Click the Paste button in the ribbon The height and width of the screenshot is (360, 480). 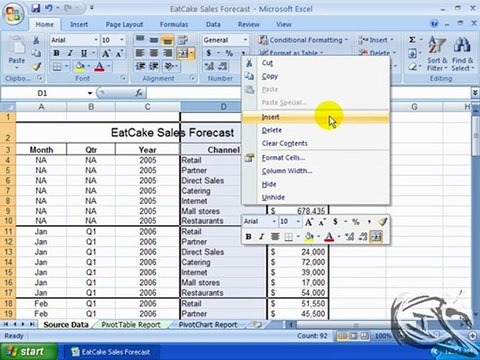[17, 53]
